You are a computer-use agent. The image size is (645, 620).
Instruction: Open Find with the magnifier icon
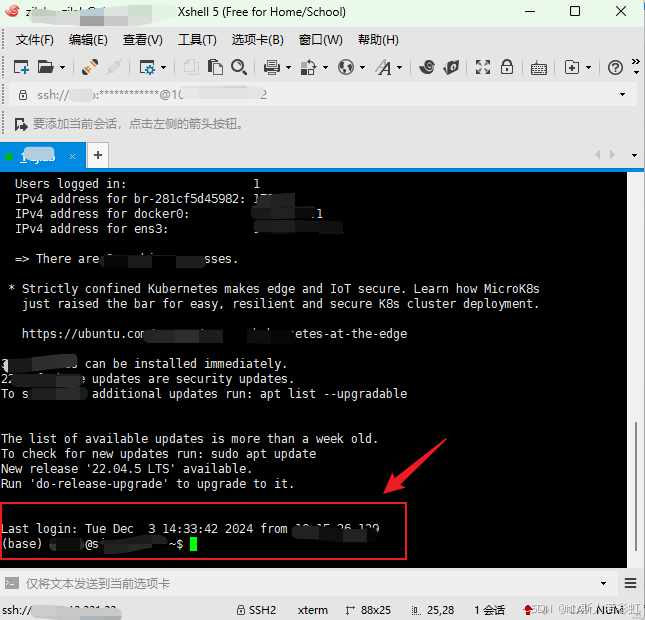[x=239, y=67]
